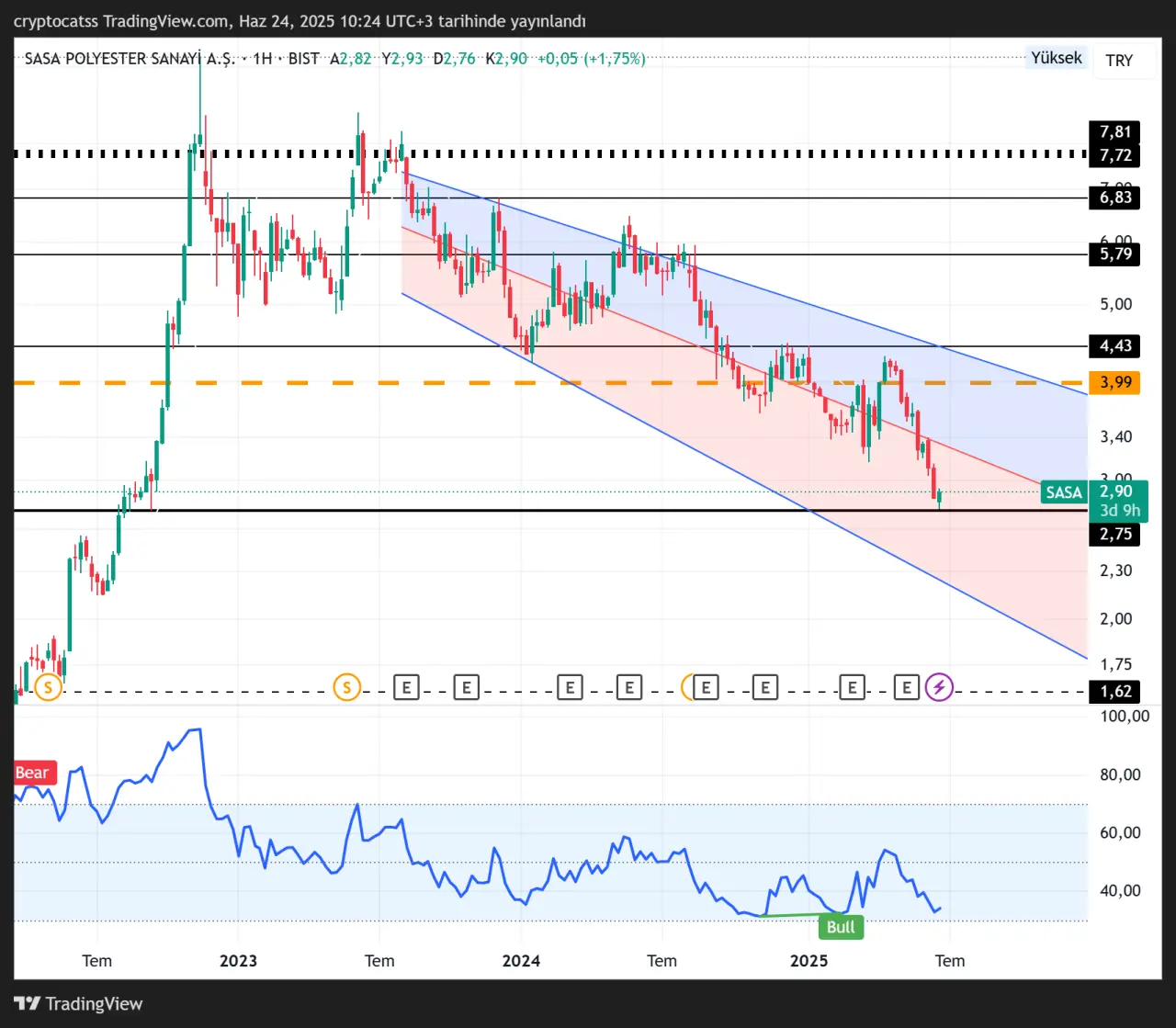
Task: Click the TradingView logo at bottom left
Action: tap(78, 1003)
